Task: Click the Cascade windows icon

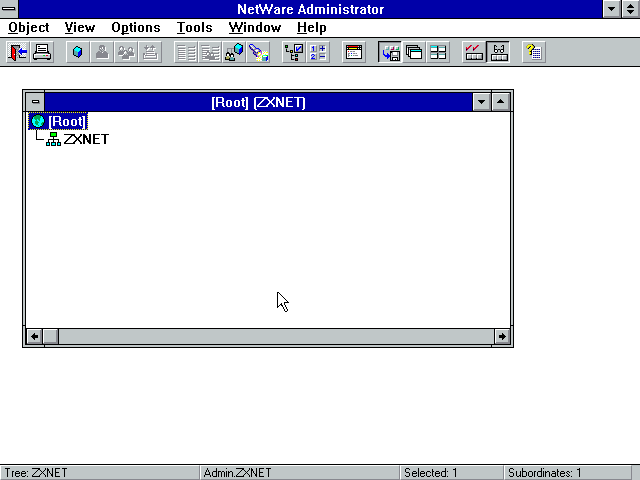Action: (414, 52)
